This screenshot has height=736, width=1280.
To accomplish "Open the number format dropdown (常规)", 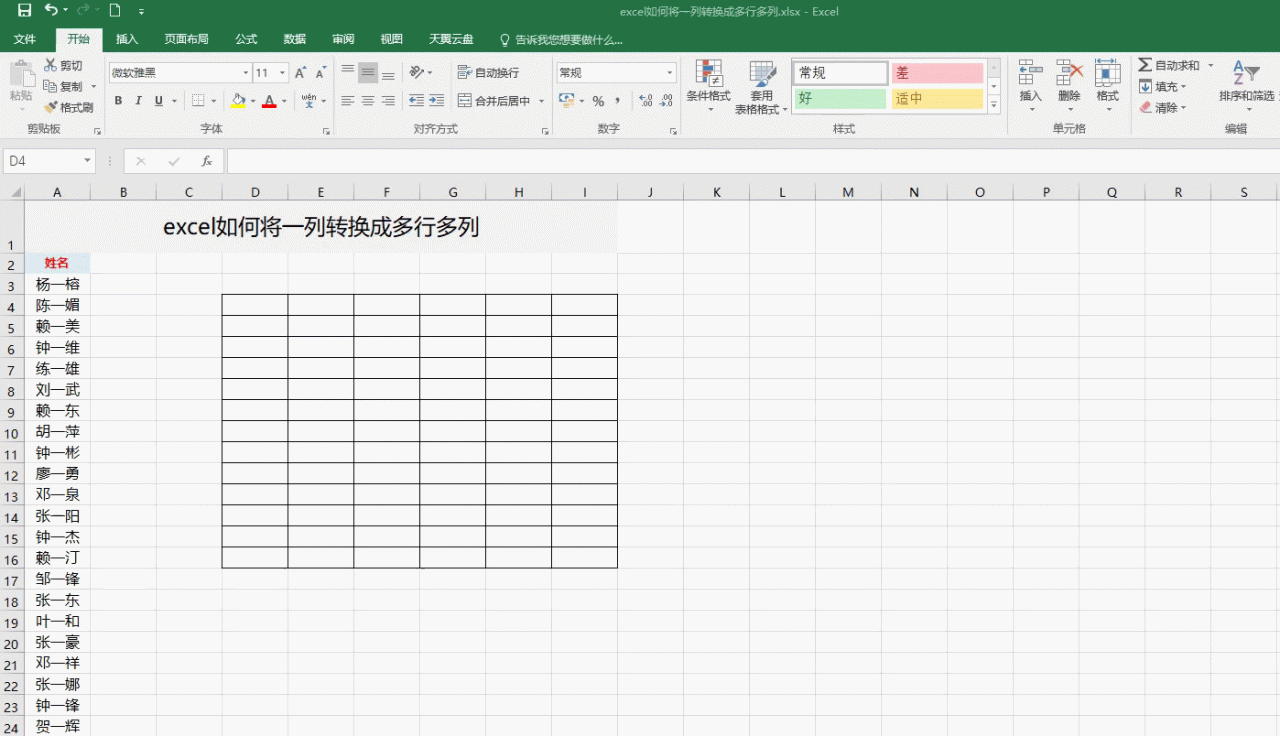I will 670,73.
